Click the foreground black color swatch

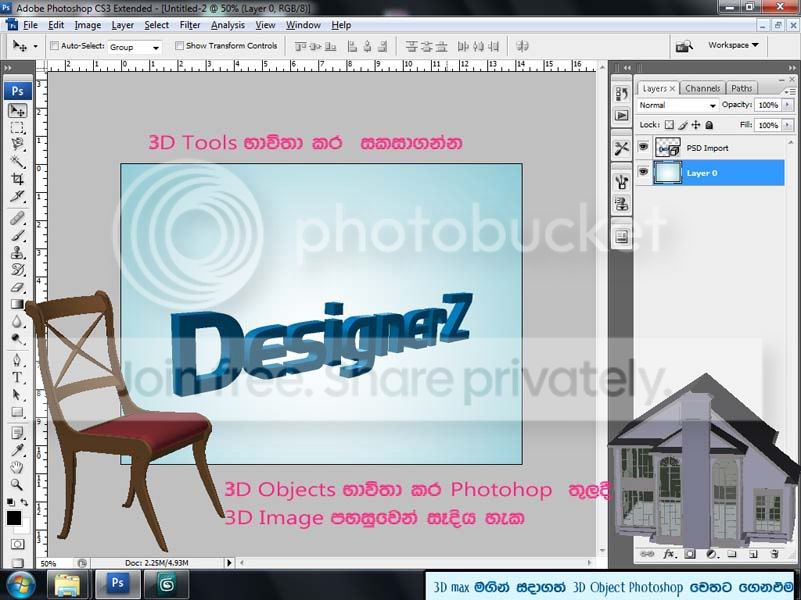click(13, 518)
